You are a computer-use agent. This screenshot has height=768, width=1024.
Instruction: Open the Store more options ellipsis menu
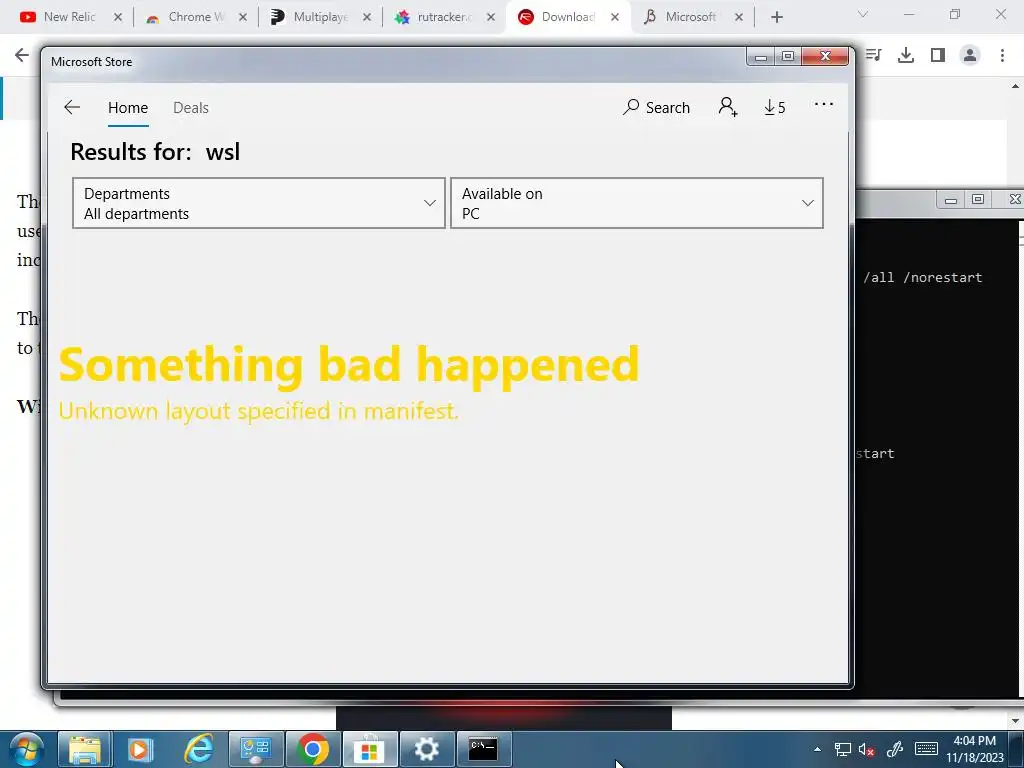coord(824,104)
